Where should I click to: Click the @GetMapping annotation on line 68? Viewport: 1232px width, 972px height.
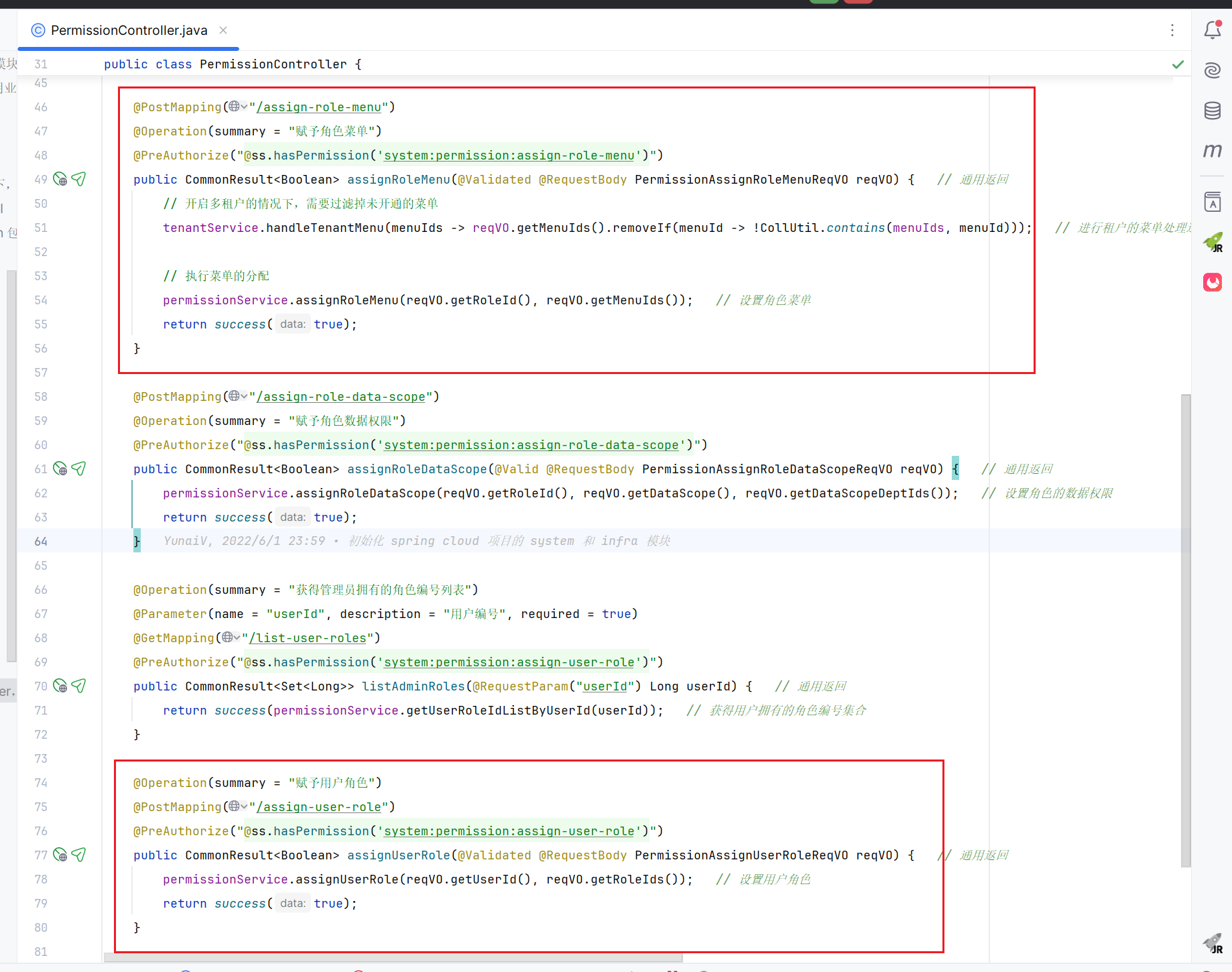click(174, 638)
